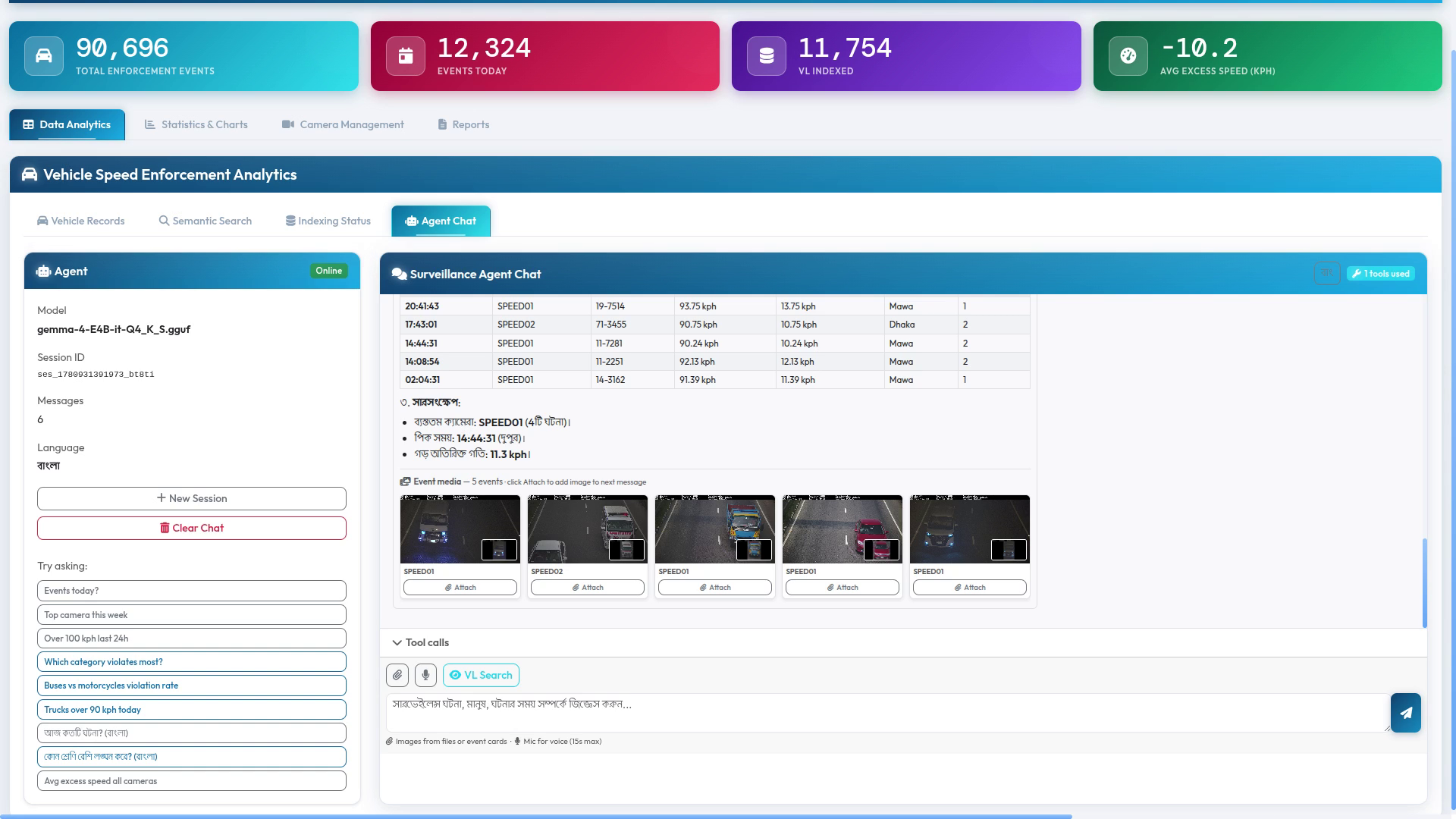Click the Event media images icon
This screenshot has height=819, width=1456.
(x=406, y=482)
